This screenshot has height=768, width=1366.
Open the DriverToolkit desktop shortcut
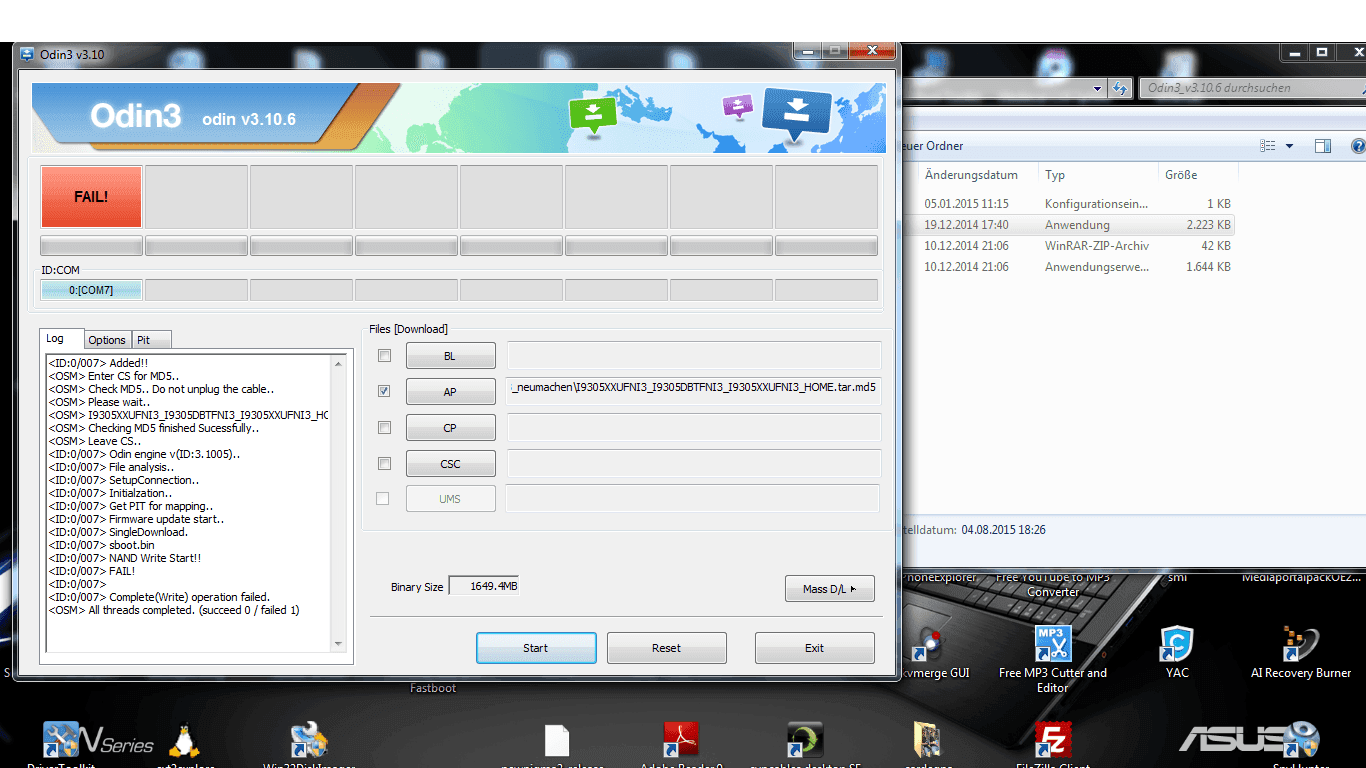[60, 745]
